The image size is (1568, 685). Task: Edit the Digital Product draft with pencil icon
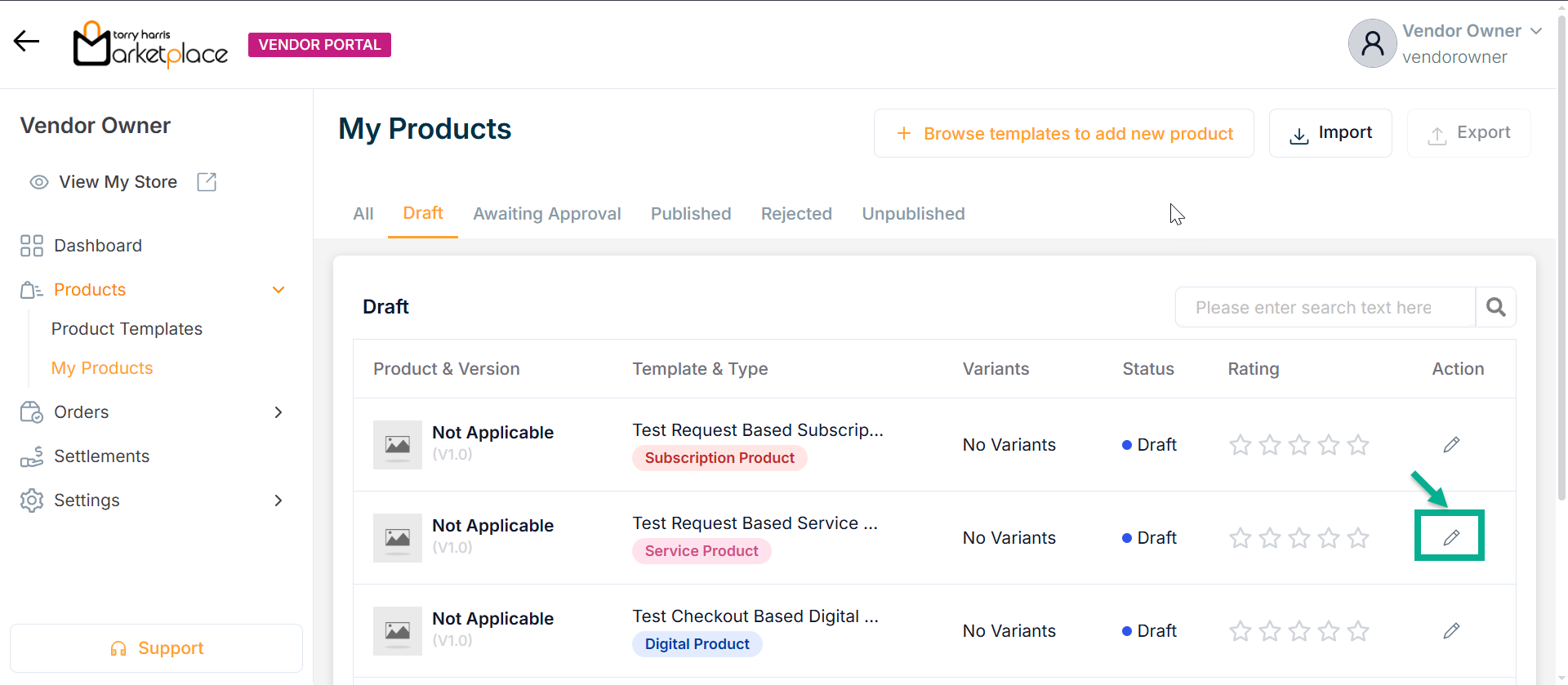[1450, 631]
